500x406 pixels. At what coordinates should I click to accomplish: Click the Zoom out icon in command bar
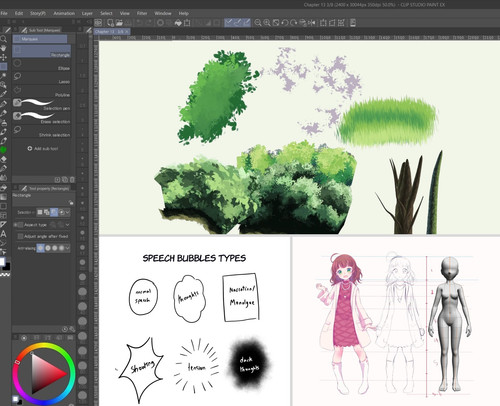258,23
